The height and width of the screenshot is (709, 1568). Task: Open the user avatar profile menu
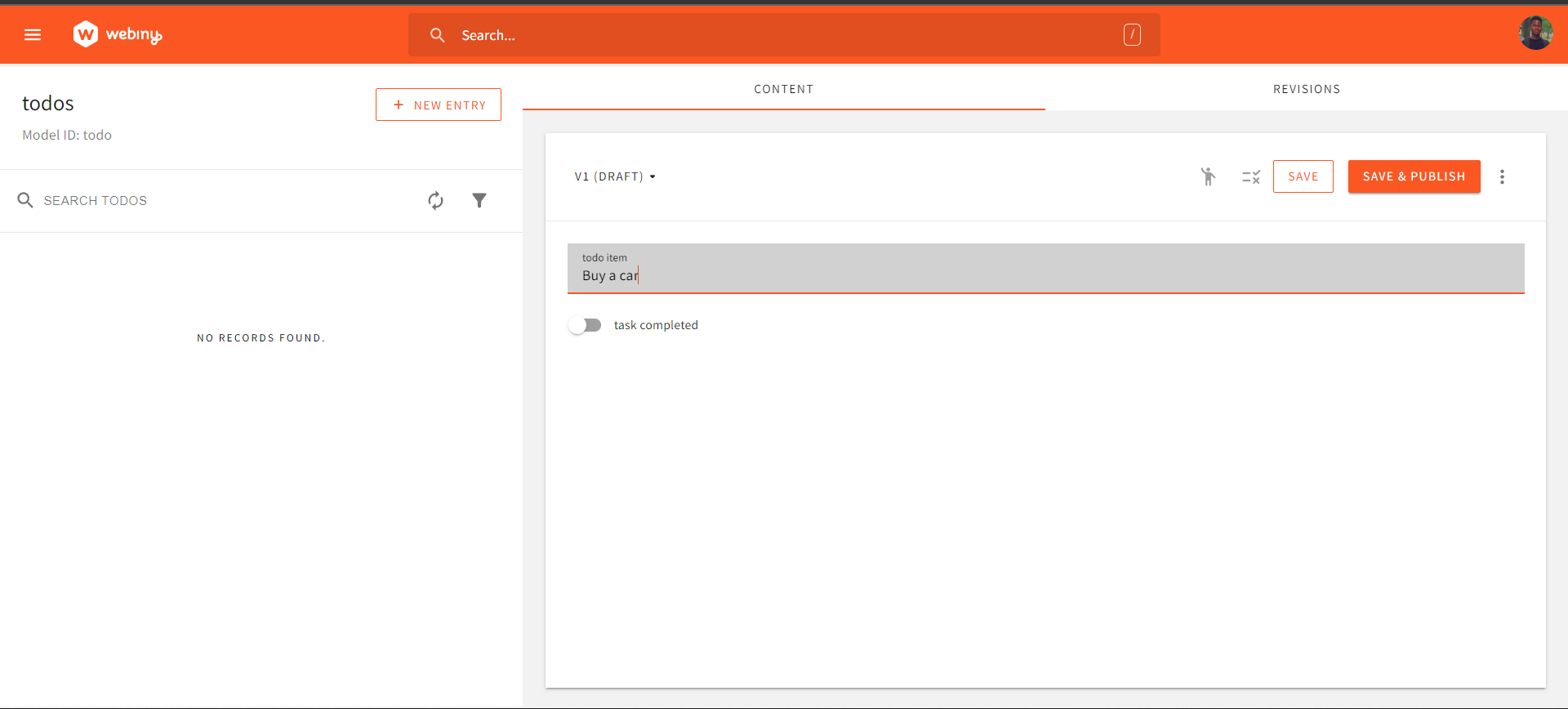1535,33
